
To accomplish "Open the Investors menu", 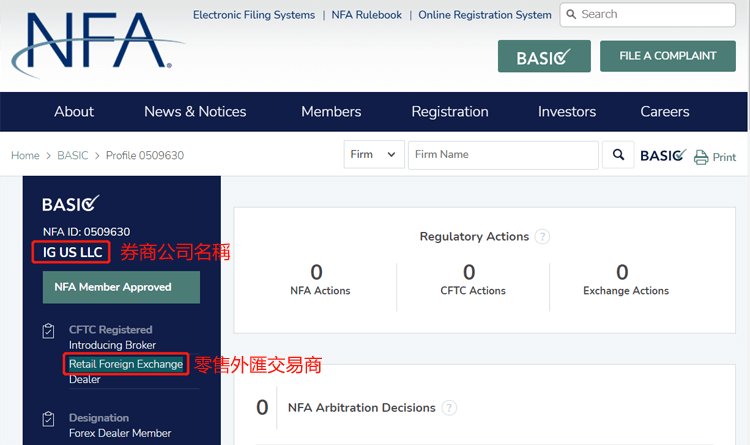I will click(x=567, y=111).
